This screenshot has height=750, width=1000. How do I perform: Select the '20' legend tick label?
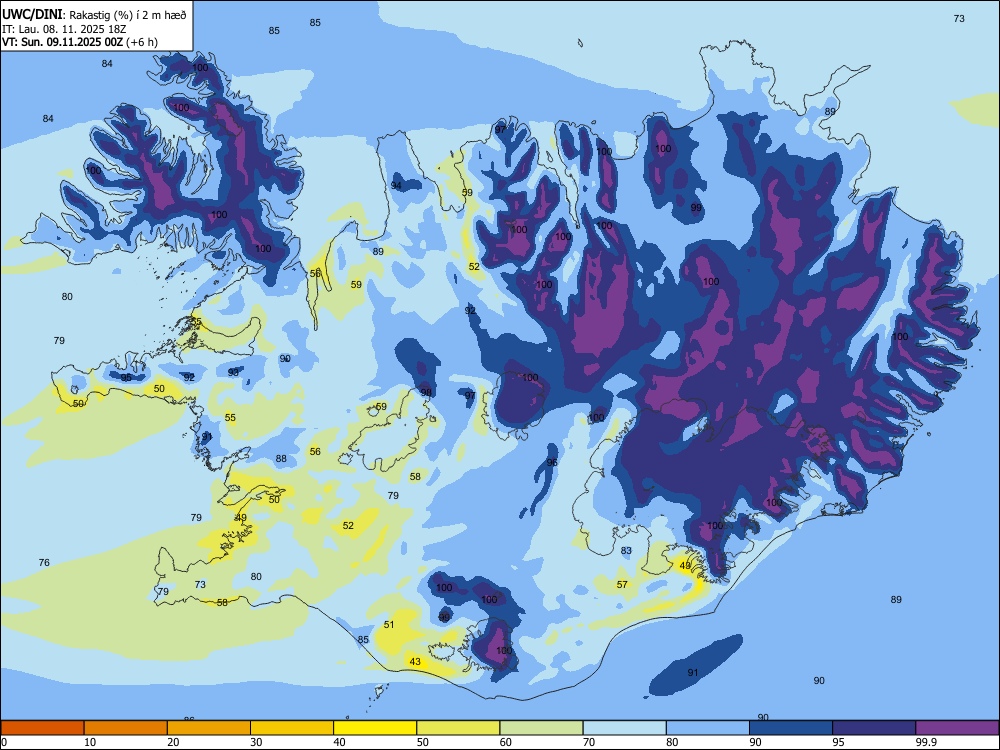click(x=173, y=742)
